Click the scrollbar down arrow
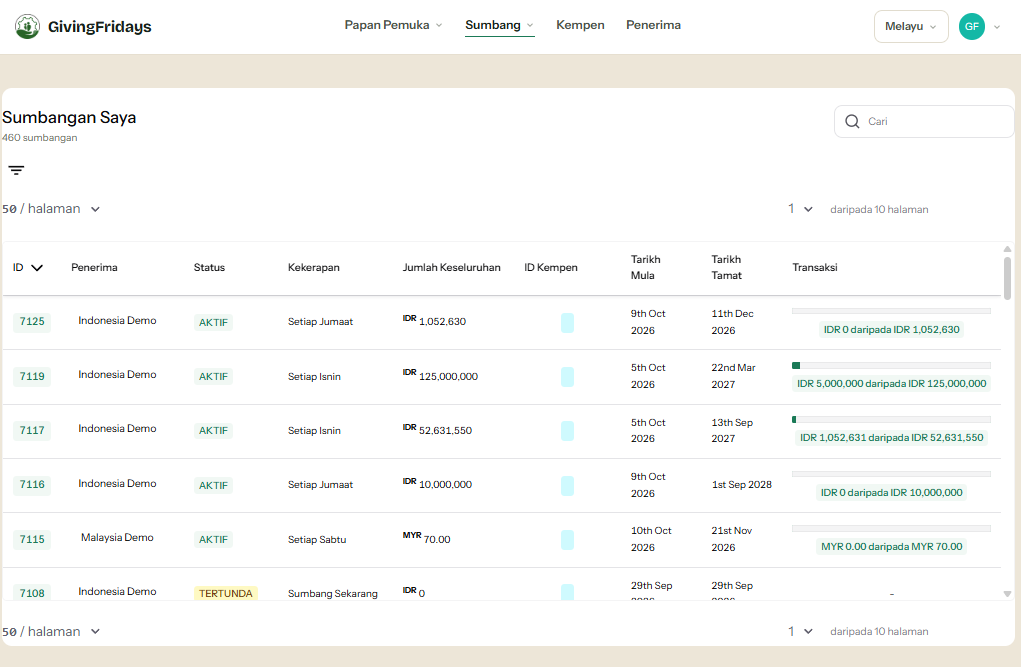This screenshot has width=1021, height=667. pyautogui.click(x=1007, y=594)
